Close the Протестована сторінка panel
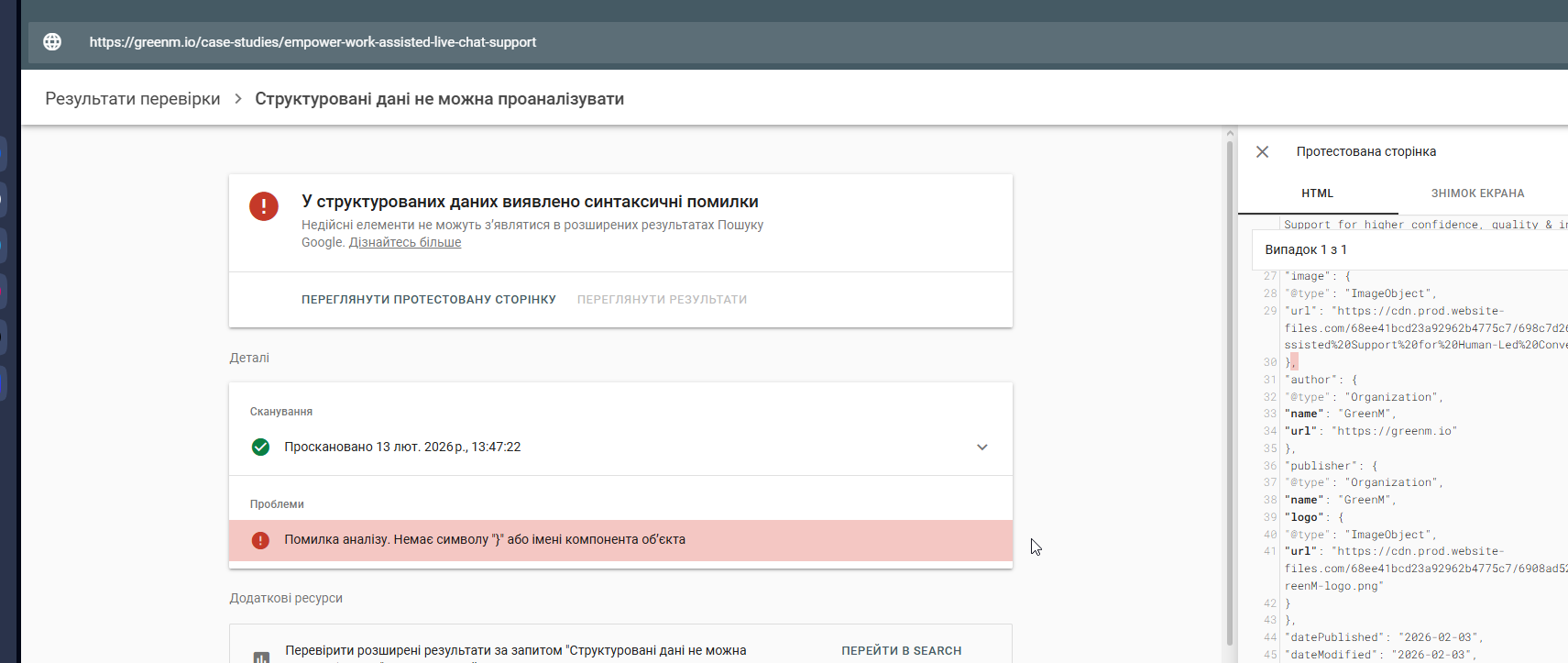Screen dimensions: 1568x663 click(x=1262, y=152)
